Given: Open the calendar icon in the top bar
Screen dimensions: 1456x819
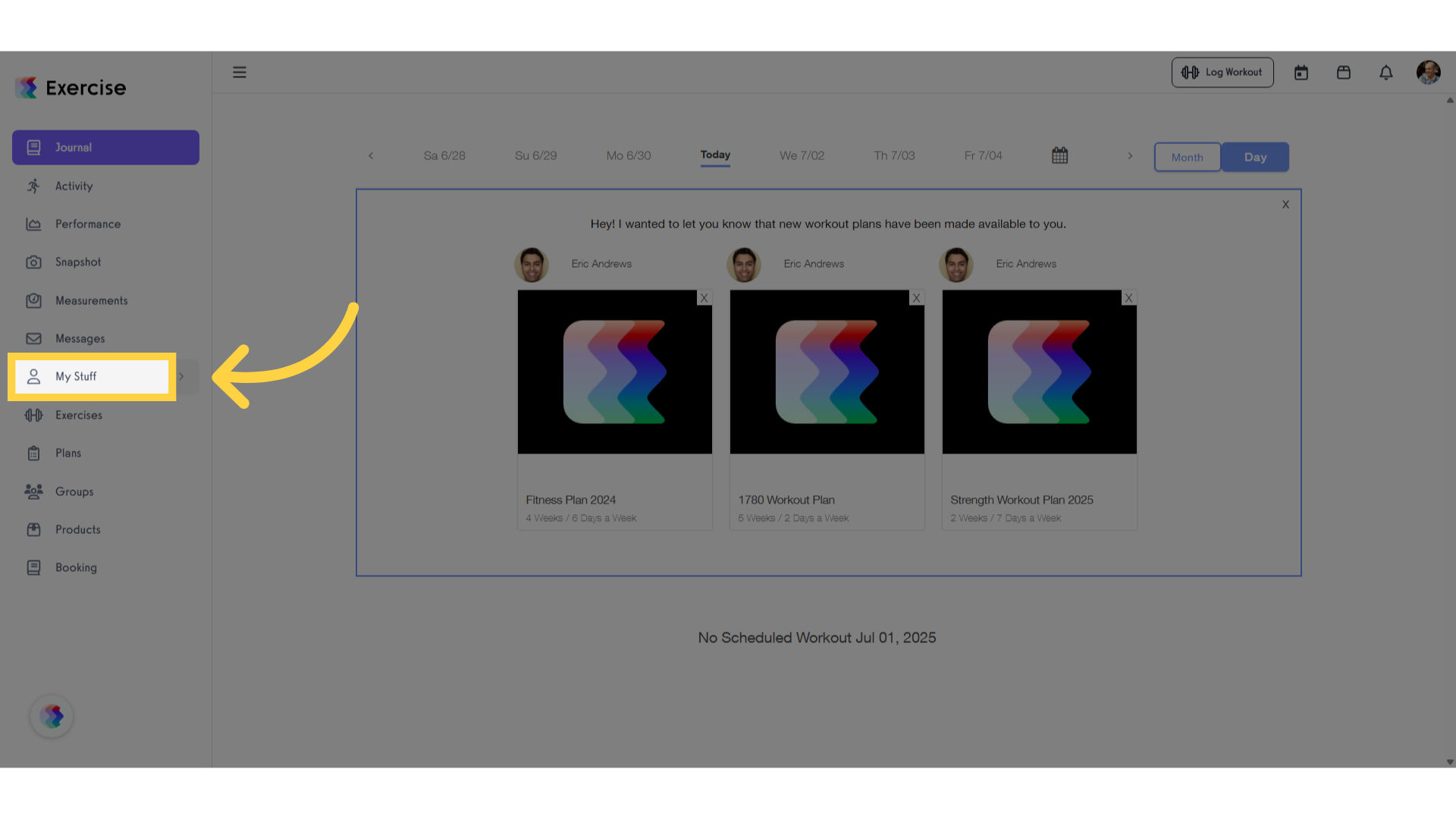Looking at the screenshot, I should pyautogui.click(x=1301, y=72).
